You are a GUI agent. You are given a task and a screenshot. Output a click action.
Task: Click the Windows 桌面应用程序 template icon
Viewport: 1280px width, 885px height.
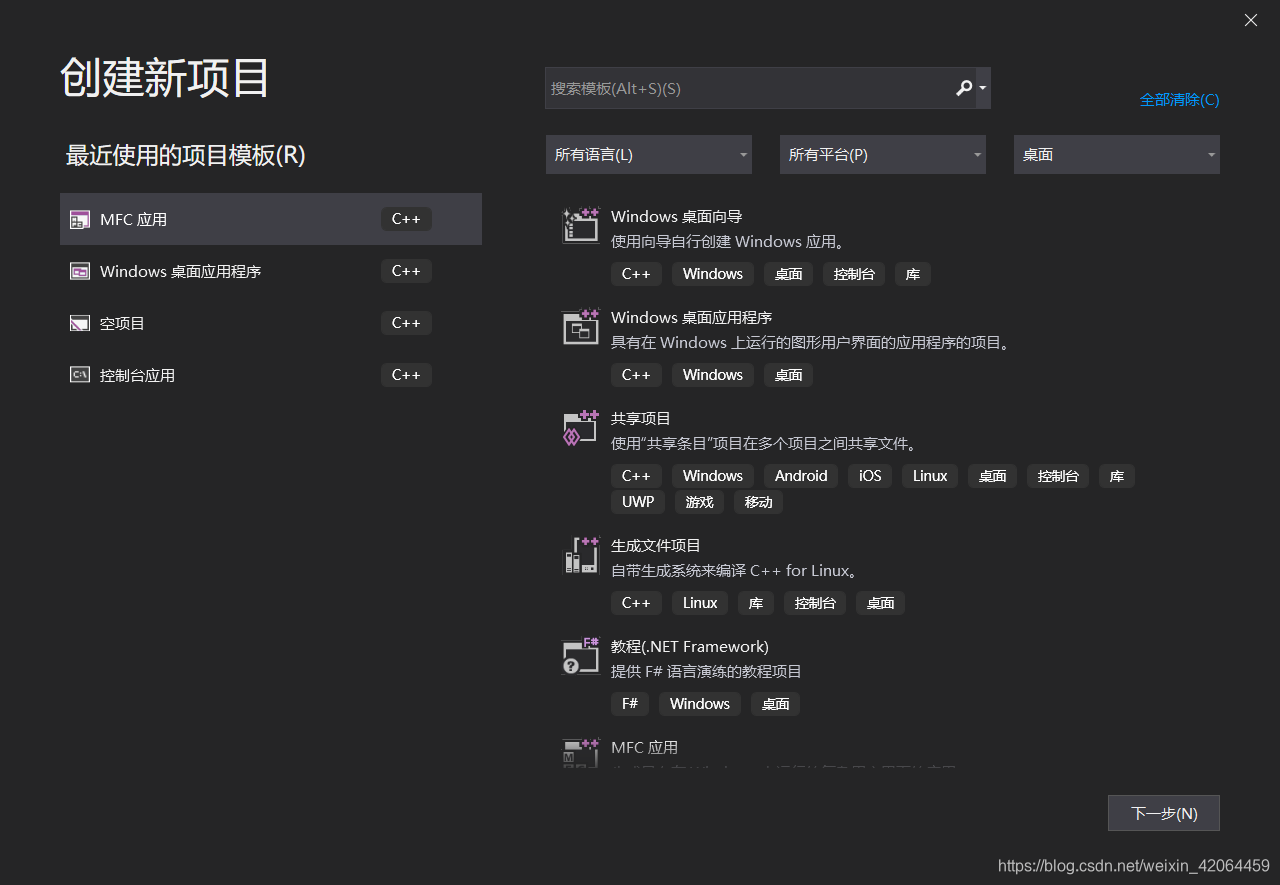click(x=580, y=326)
